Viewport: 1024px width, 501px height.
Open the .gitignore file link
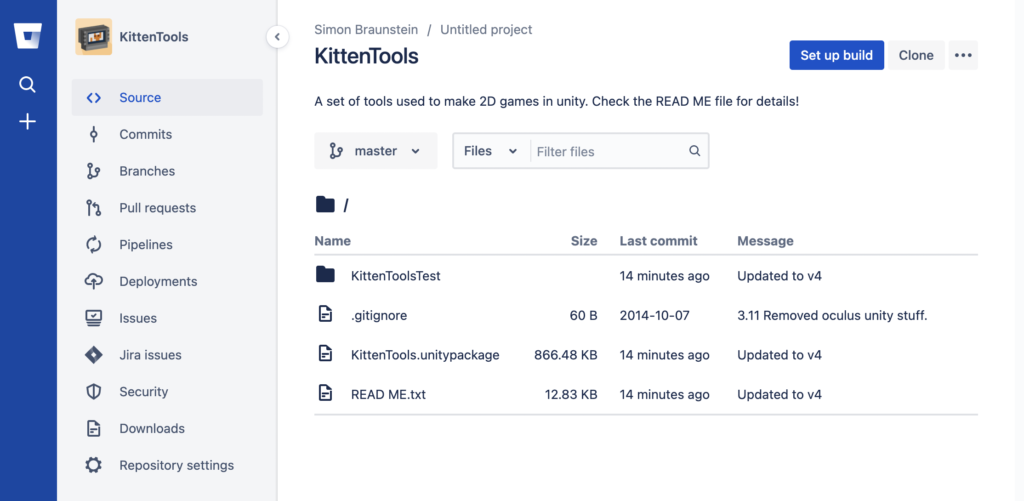379,315
